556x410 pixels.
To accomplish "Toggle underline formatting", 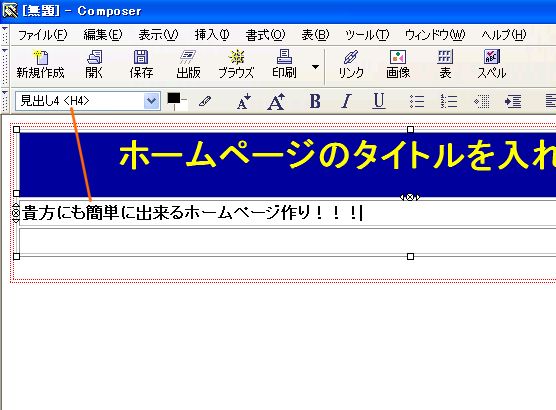I will pyautogui.click(x=379, y=101).
